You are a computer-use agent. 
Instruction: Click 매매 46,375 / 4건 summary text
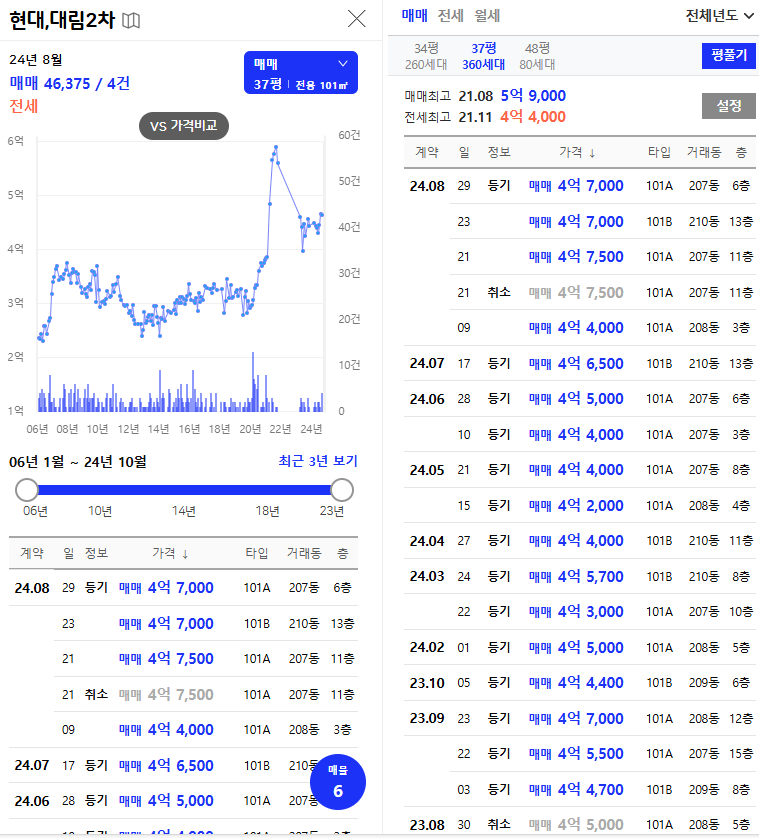click(69, 83)
